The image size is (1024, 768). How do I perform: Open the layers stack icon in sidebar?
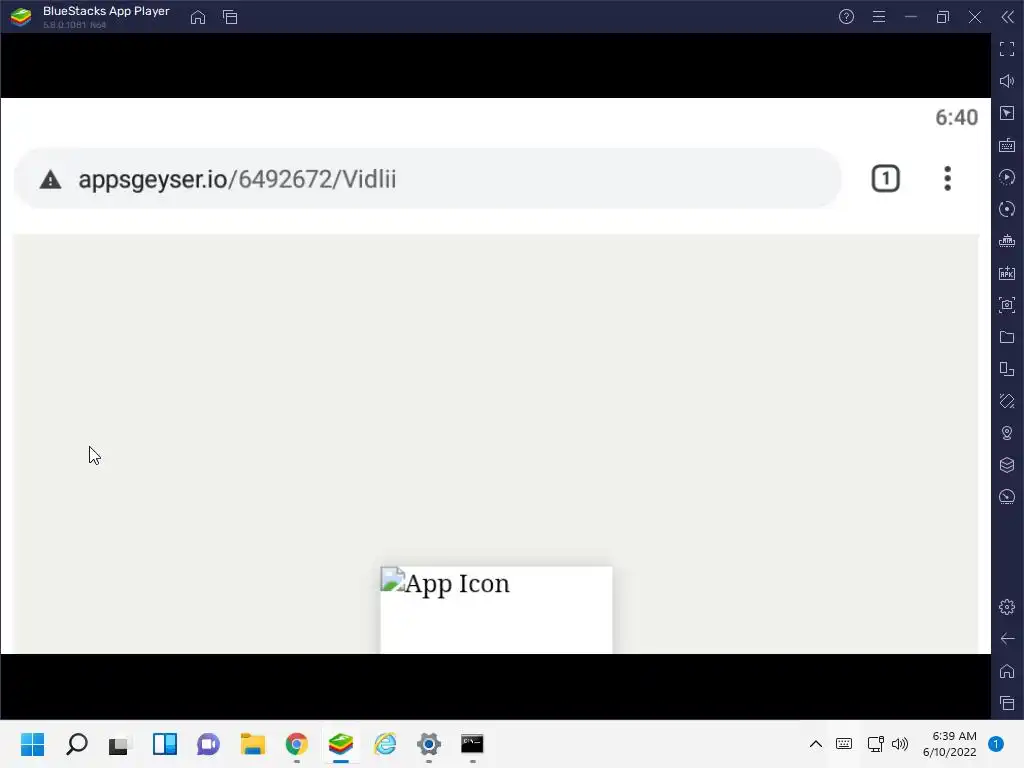pos(1007,465)
